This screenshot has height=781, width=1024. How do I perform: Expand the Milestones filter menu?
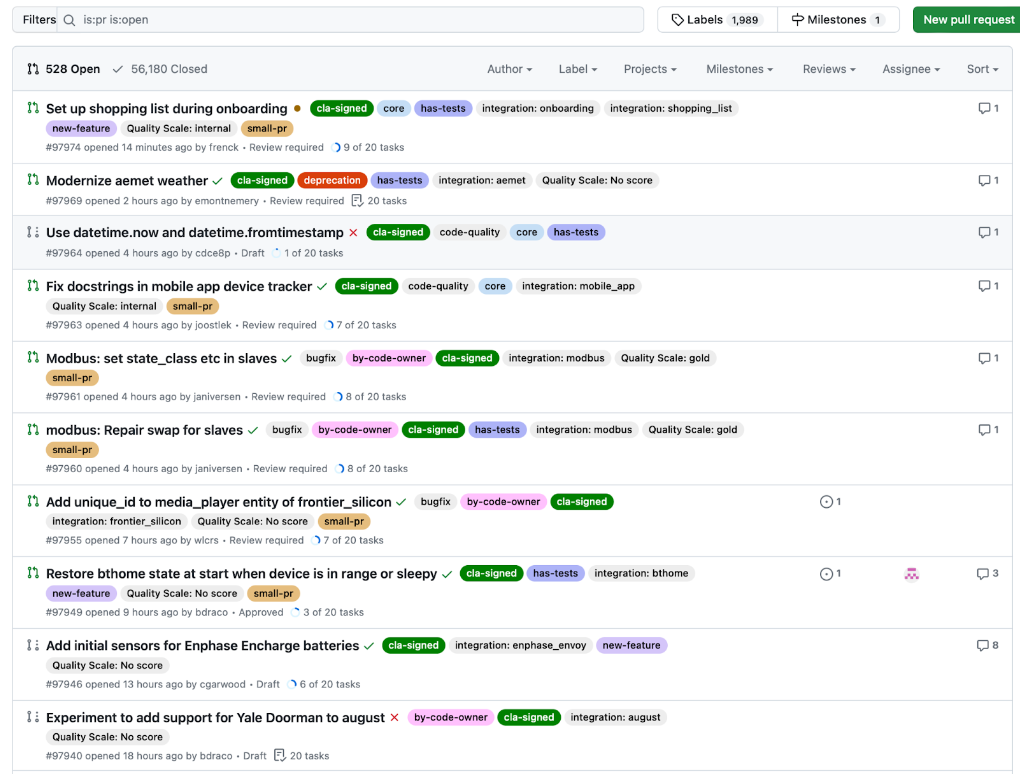[x=739, y=69]
